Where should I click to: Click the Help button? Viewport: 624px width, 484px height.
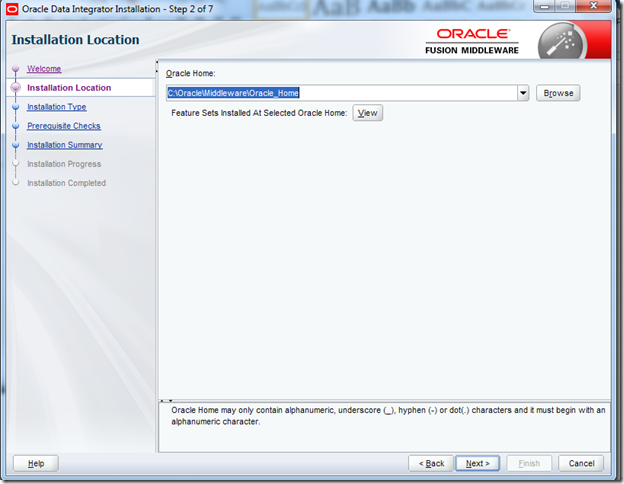36,463
